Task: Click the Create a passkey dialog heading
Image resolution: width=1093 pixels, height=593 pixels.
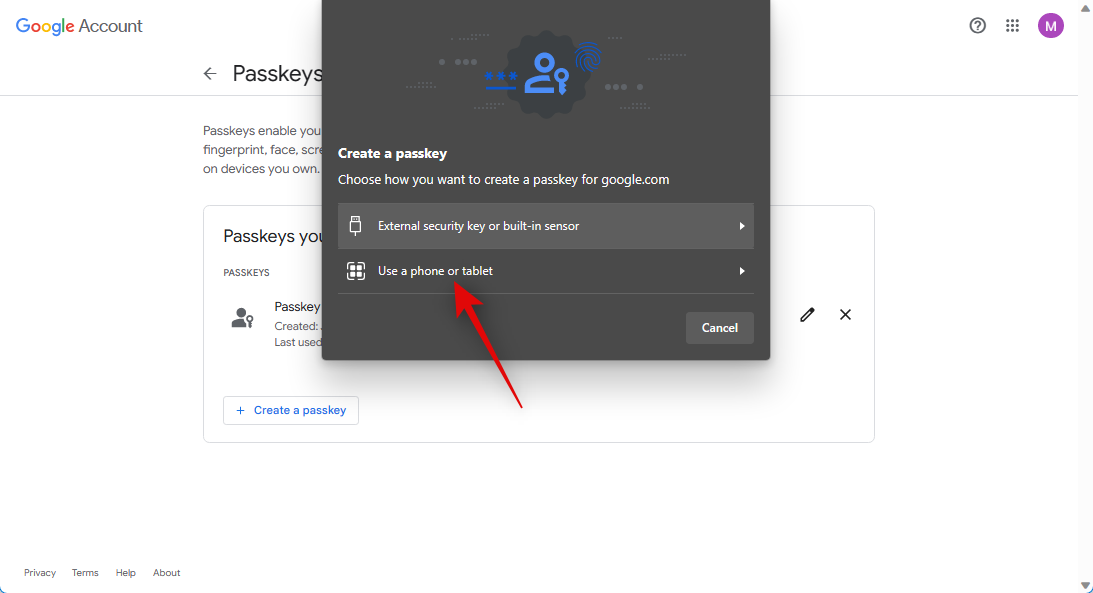Action: click(x=392, y=153)
